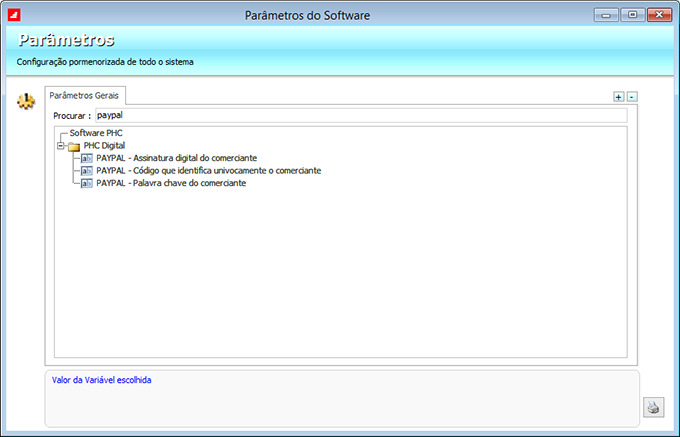Click icon beside Assinatura digital do comerciante
Screen dimensions: 680x437
87,158
